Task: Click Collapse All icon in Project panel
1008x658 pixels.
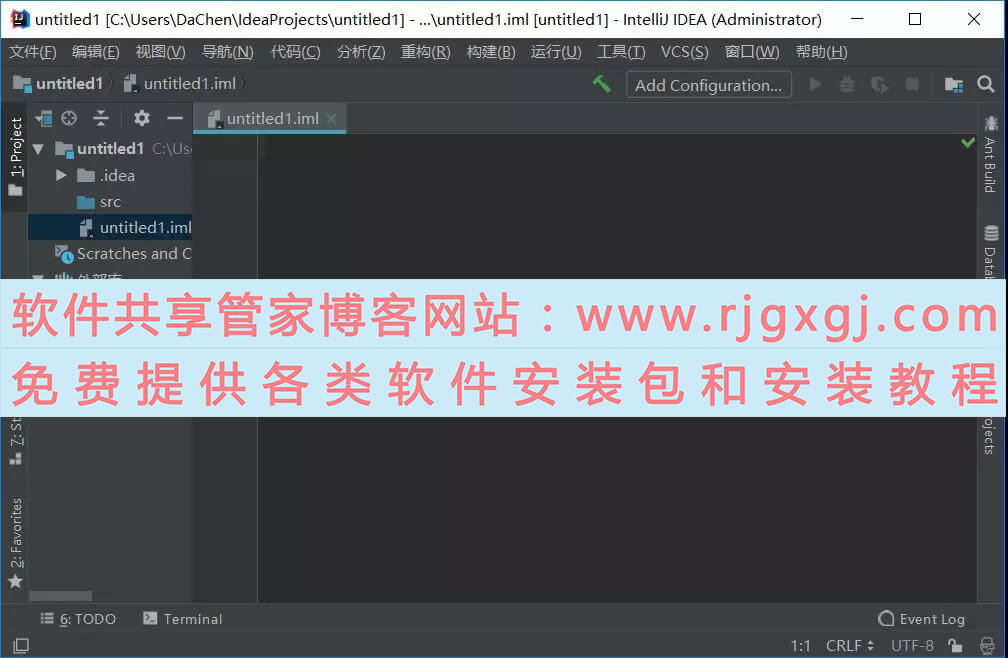Action: point(101,118)
